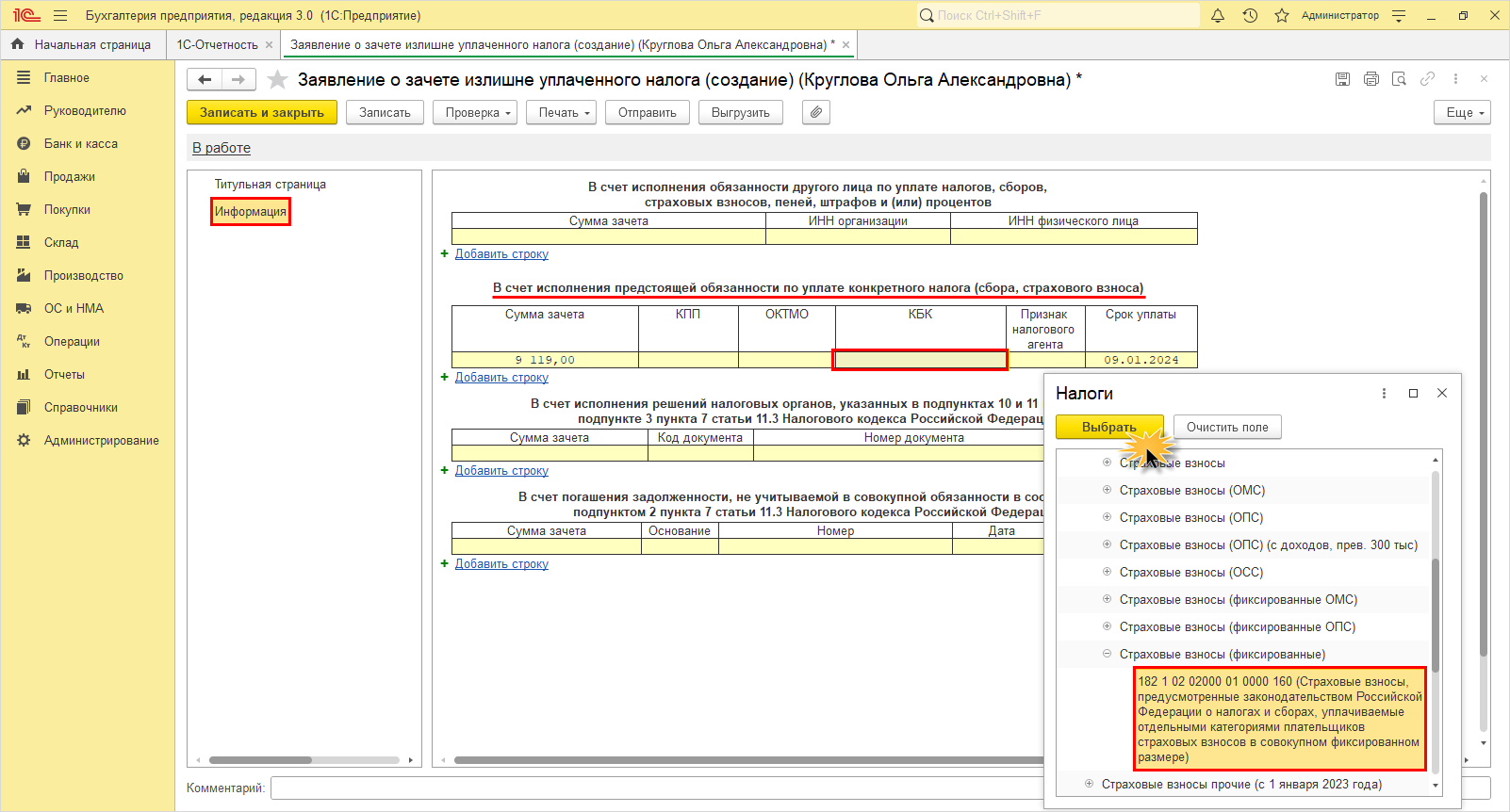Expand Страховые взносы (ОСС)
Screen dimensions: 1510x812
click(1108, 572)
